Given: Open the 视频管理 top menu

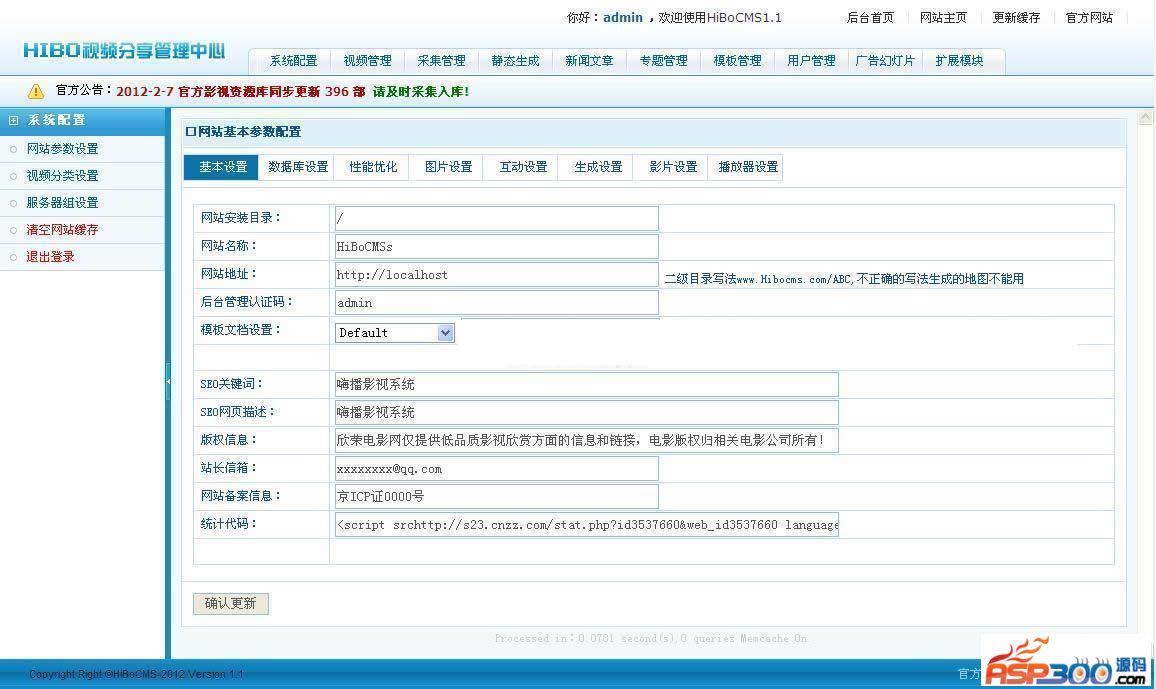Looking at the screenshot, I should [x=367, y=61].
